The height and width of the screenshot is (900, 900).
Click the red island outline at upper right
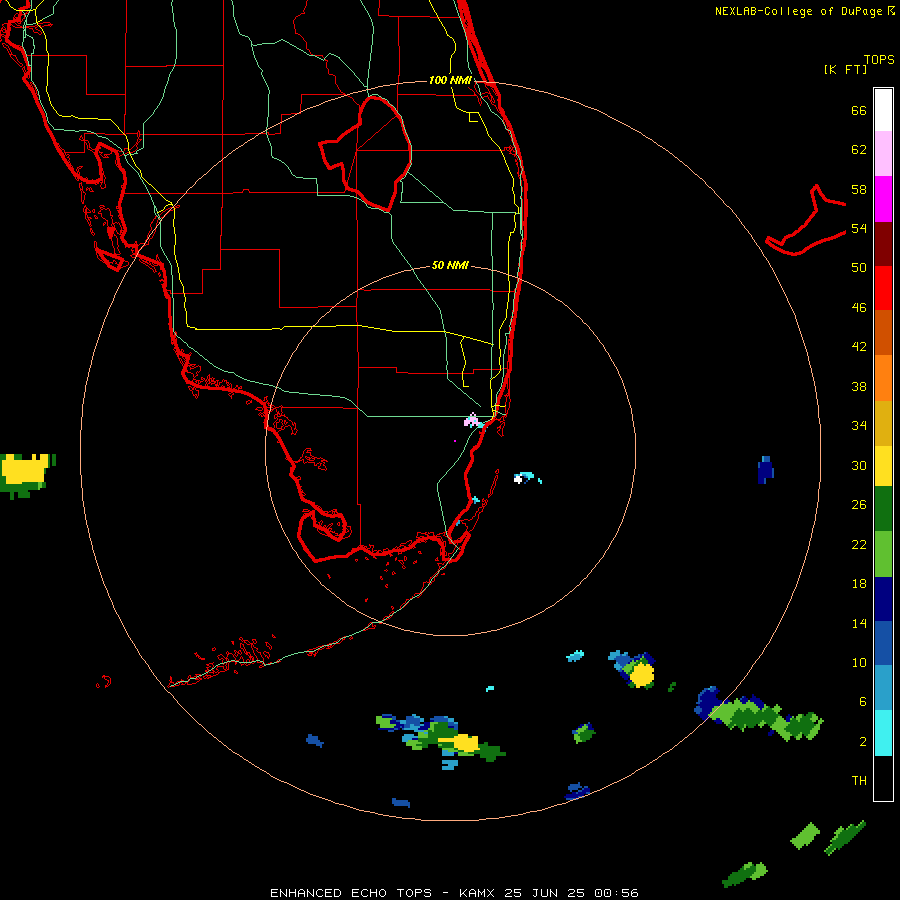click(x=806, y=220)
